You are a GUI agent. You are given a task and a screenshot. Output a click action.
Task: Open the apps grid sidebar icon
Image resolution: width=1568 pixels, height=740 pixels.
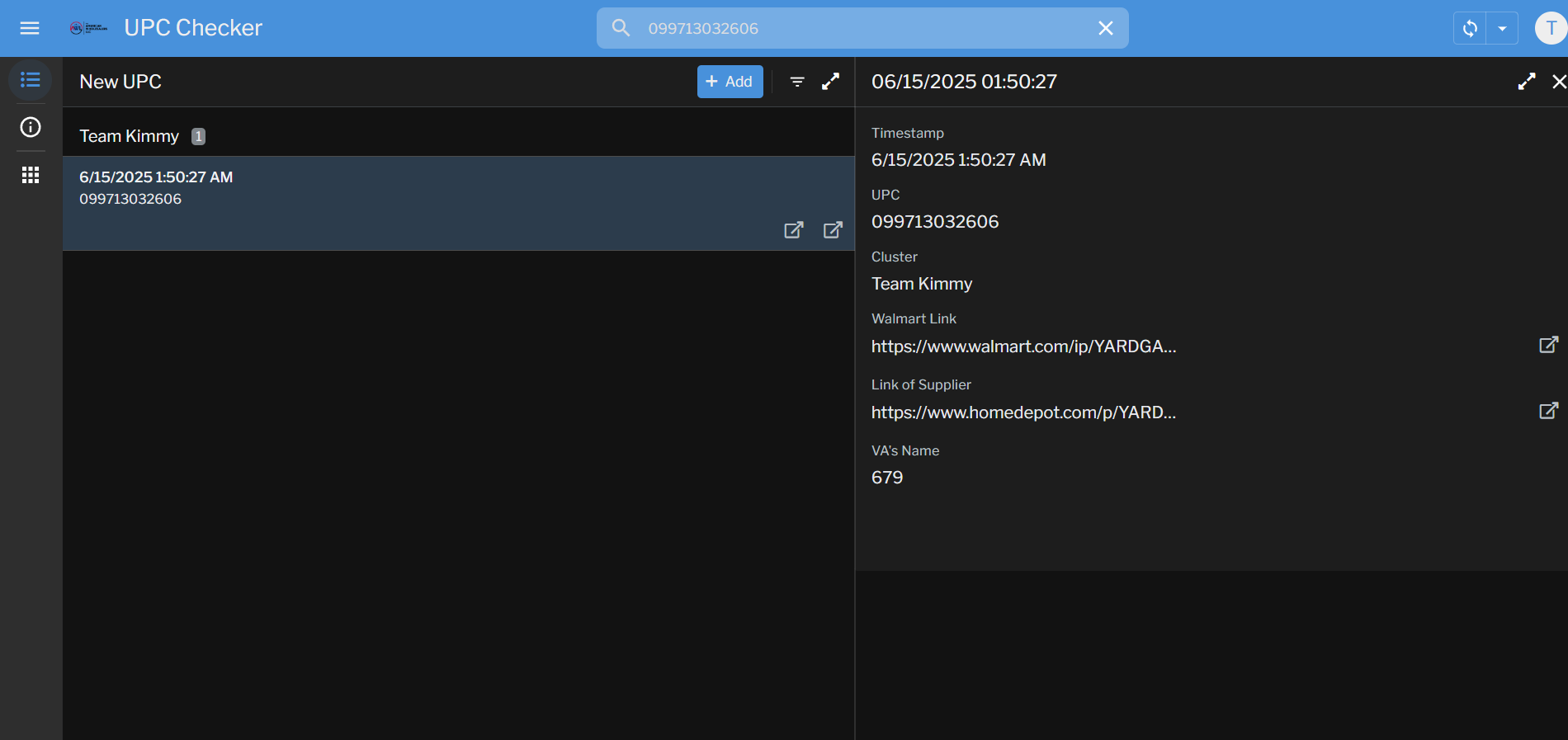tap(31, 175)
